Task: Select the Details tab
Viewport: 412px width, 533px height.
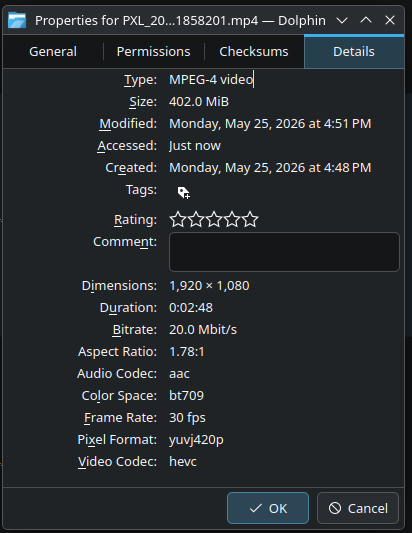Action: (354, 52)
